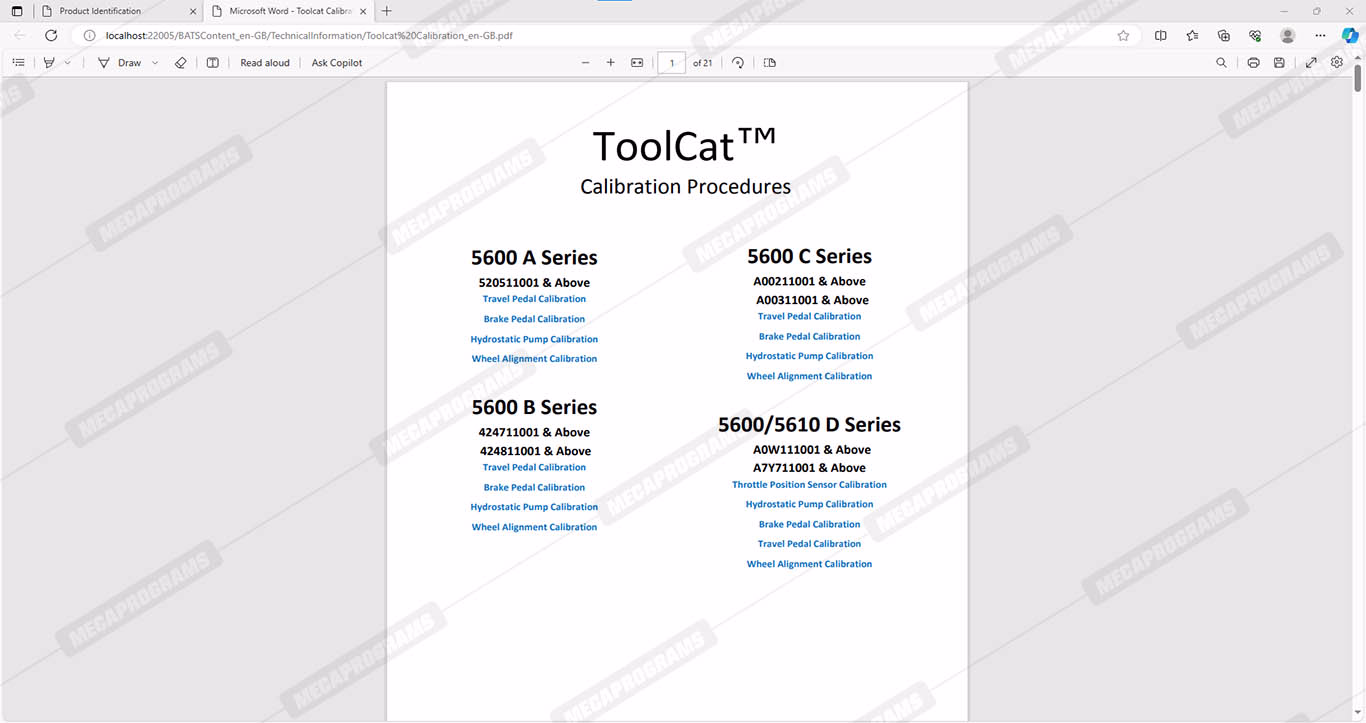Save the PDF with the disk icon

tap(1279, 62)
